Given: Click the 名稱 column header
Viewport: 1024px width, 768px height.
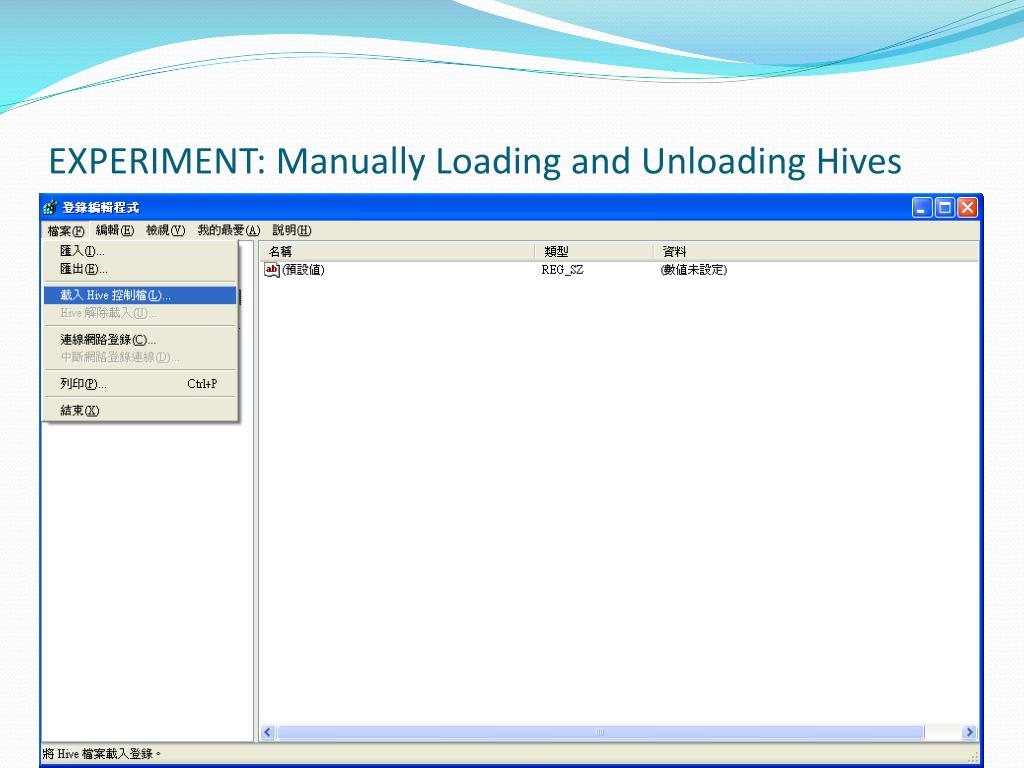Looking at the screenshot, I should 398,252.
